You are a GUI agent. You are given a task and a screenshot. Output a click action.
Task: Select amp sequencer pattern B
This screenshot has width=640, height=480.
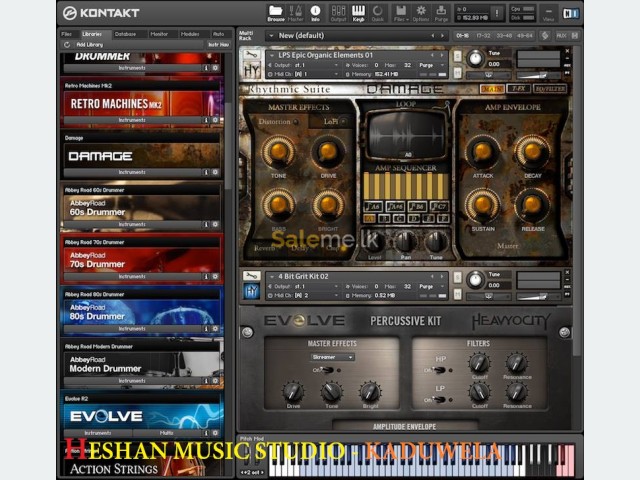point(384,219)
